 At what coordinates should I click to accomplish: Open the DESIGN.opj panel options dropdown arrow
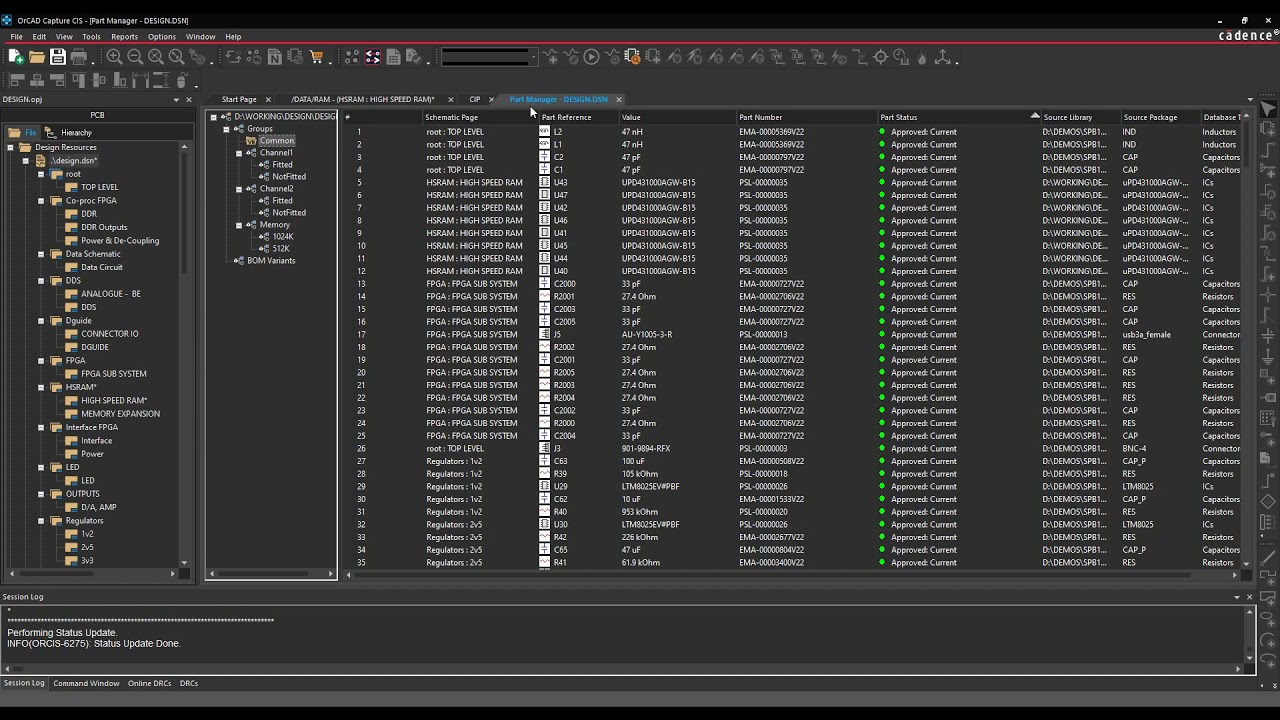[176, 99]
